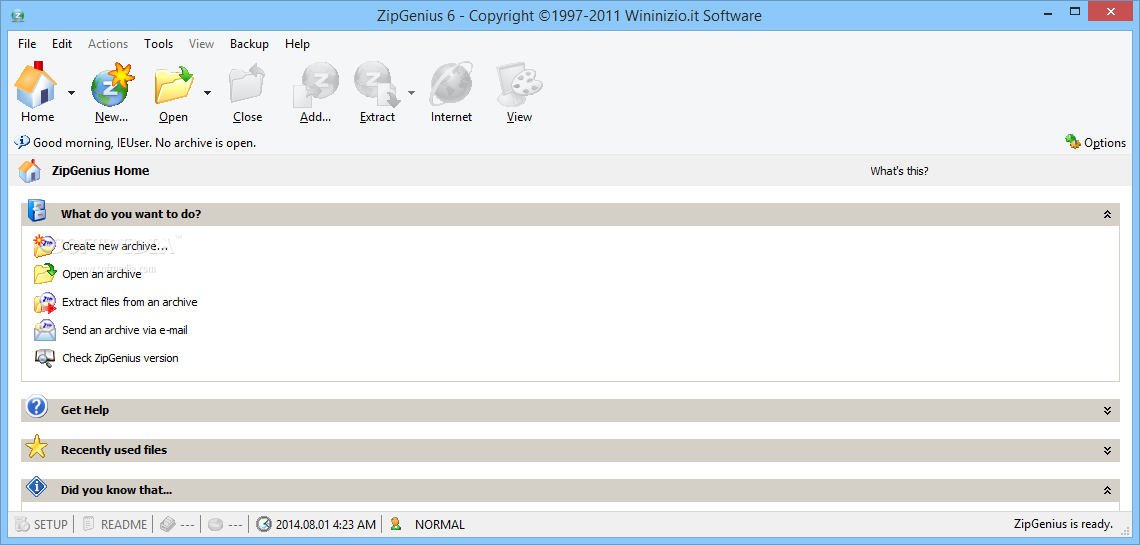Open the Actions menu

tap(108, 44)
